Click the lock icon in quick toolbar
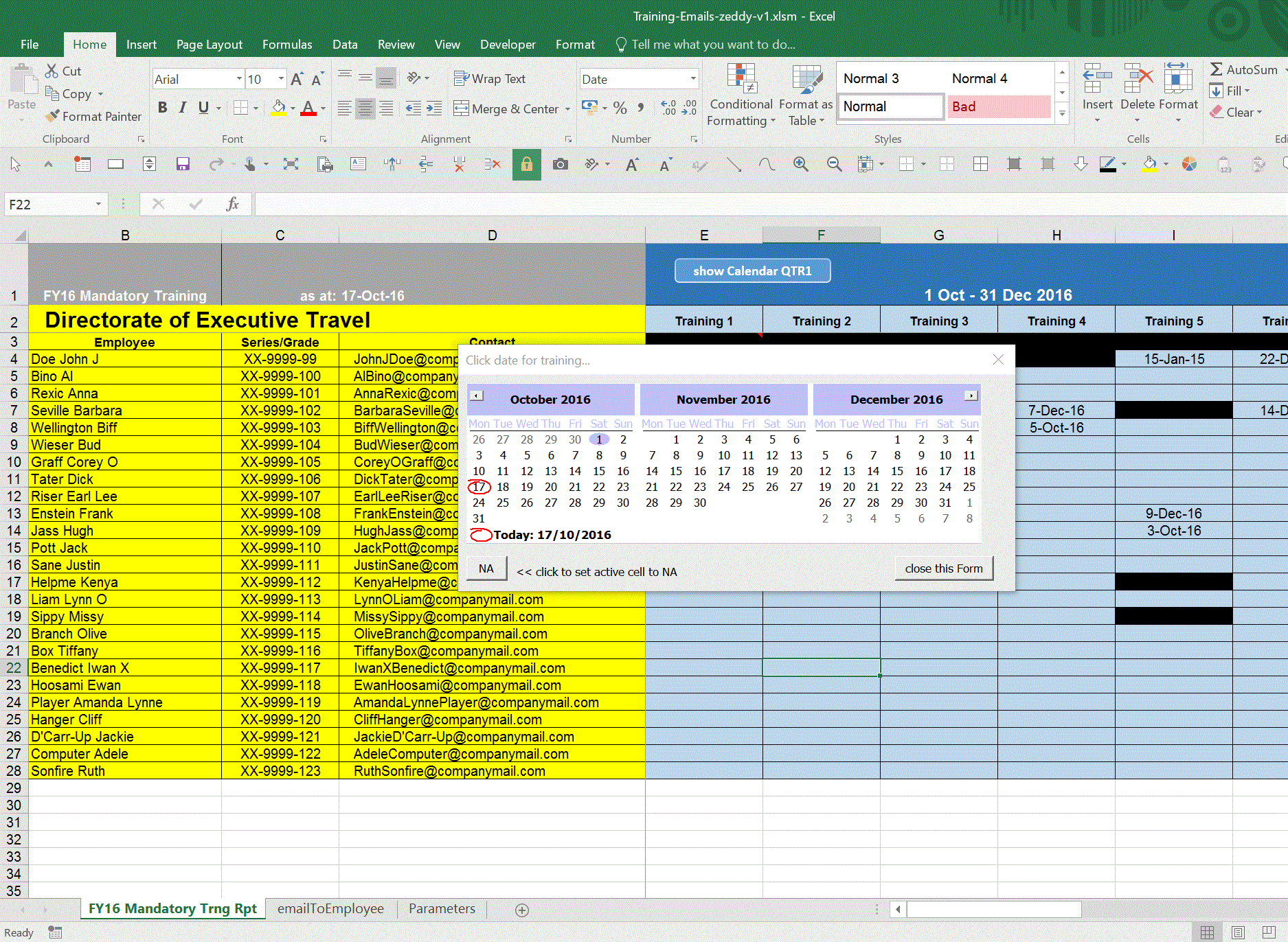Screen dimensions: 1288x942 [x=527, y=164]
